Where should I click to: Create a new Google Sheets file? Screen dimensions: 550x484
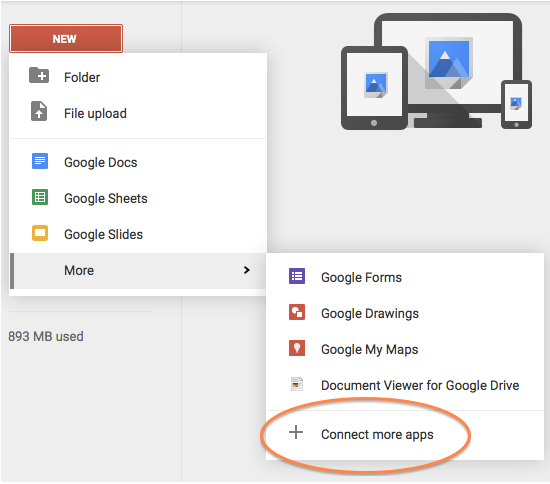[x=138, y=198]
